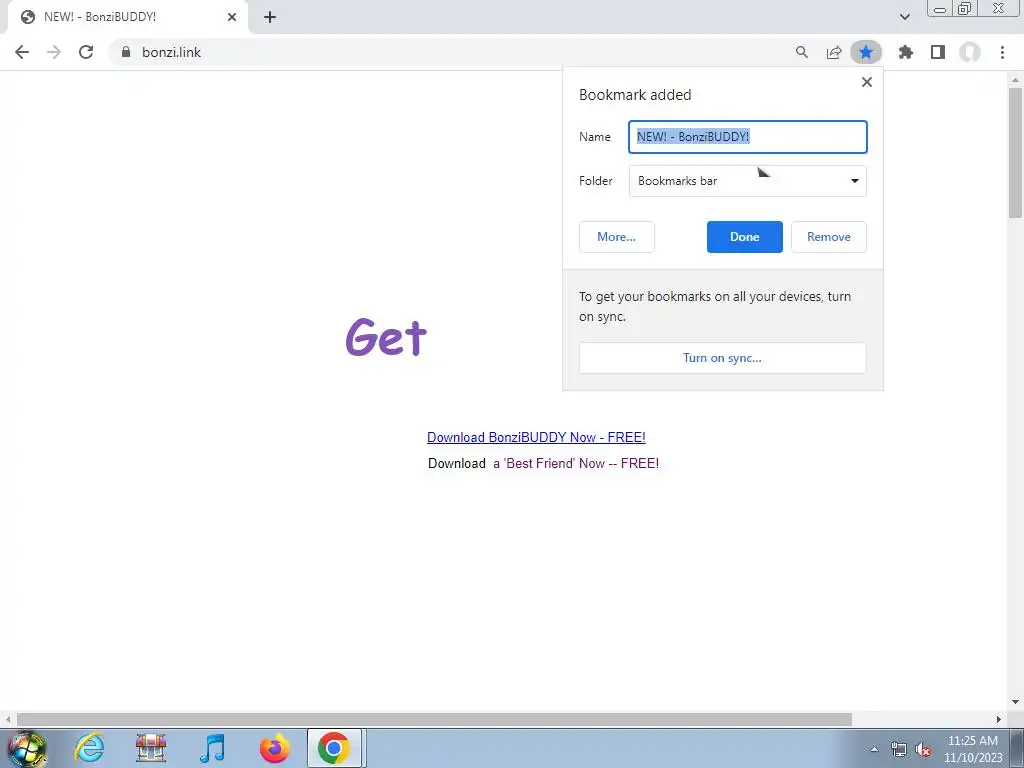The width and height of the screenshot is (1024, 768).
Task: Click the scroll left arrow
Action: (x=8, y=720)
